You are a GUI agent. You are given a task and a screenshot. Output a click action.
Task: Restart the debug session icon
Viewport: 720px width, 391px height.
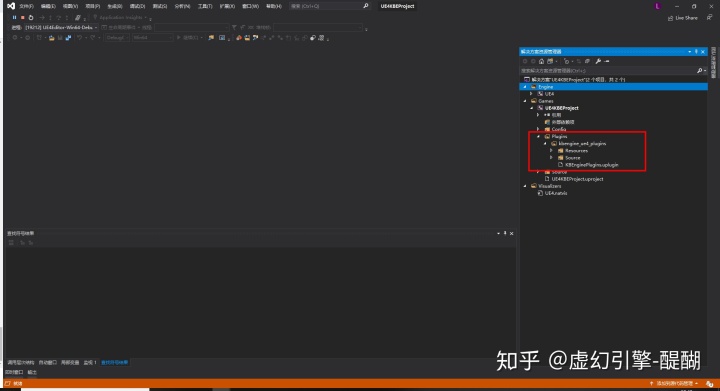click(x=31, y=17)
